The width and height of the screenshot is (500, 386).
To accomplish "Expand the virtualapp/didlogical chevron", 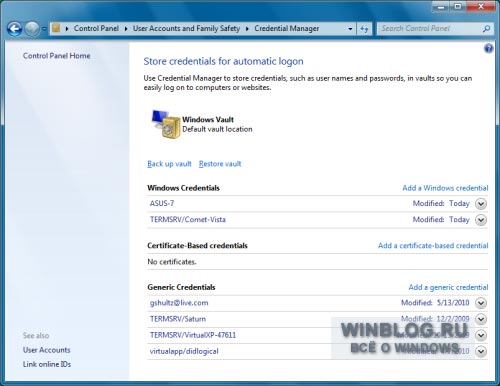I will [x=481, y=352].
